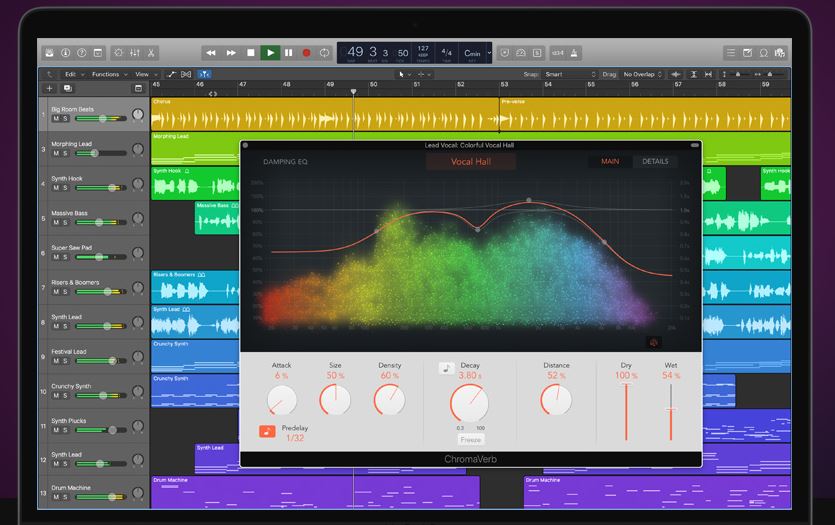
Task: Solo the Massive Bass track
Action: [x=65, y=223]
